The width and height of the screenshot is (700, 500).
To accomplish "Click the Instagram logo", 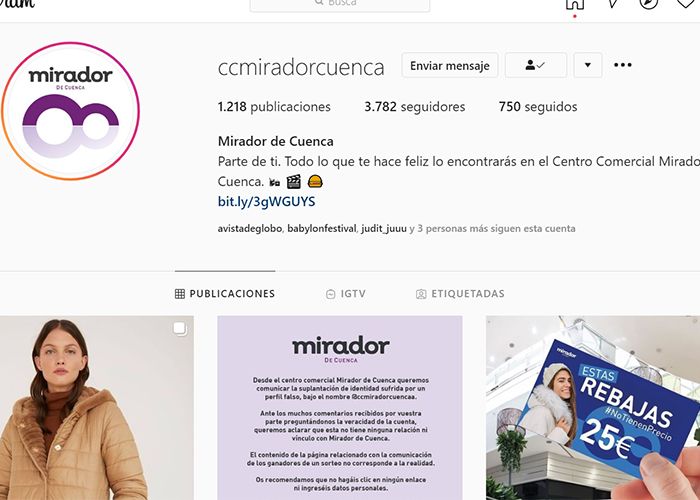I will 17,4.
